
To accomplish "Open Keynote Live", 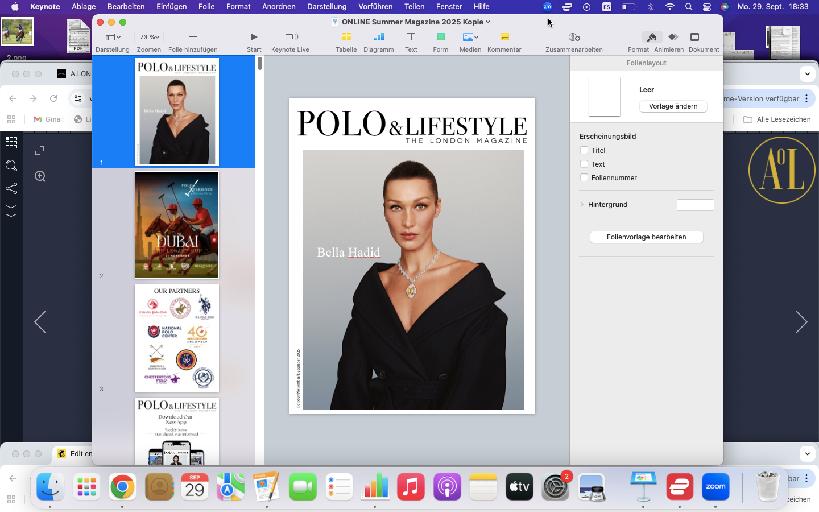I will [291, 37].
